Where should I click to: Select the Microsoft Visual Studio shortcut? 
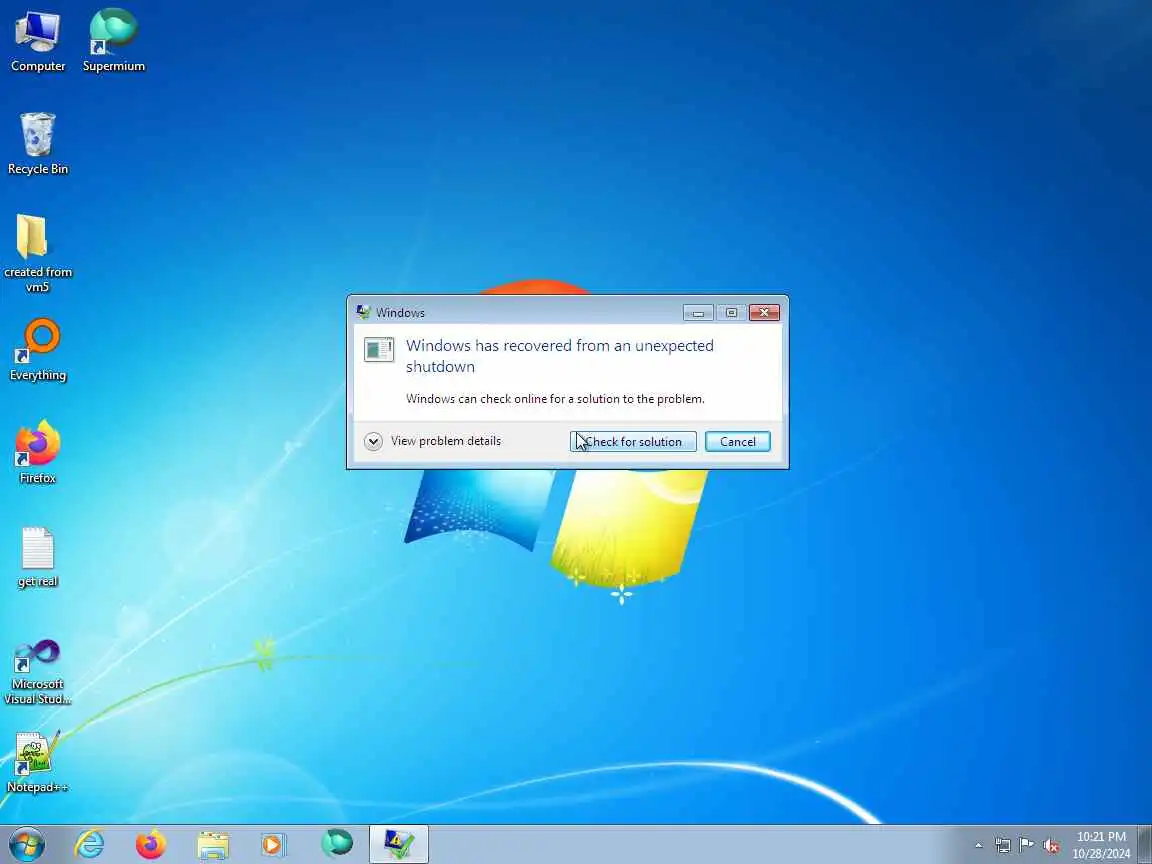[37, 672]
